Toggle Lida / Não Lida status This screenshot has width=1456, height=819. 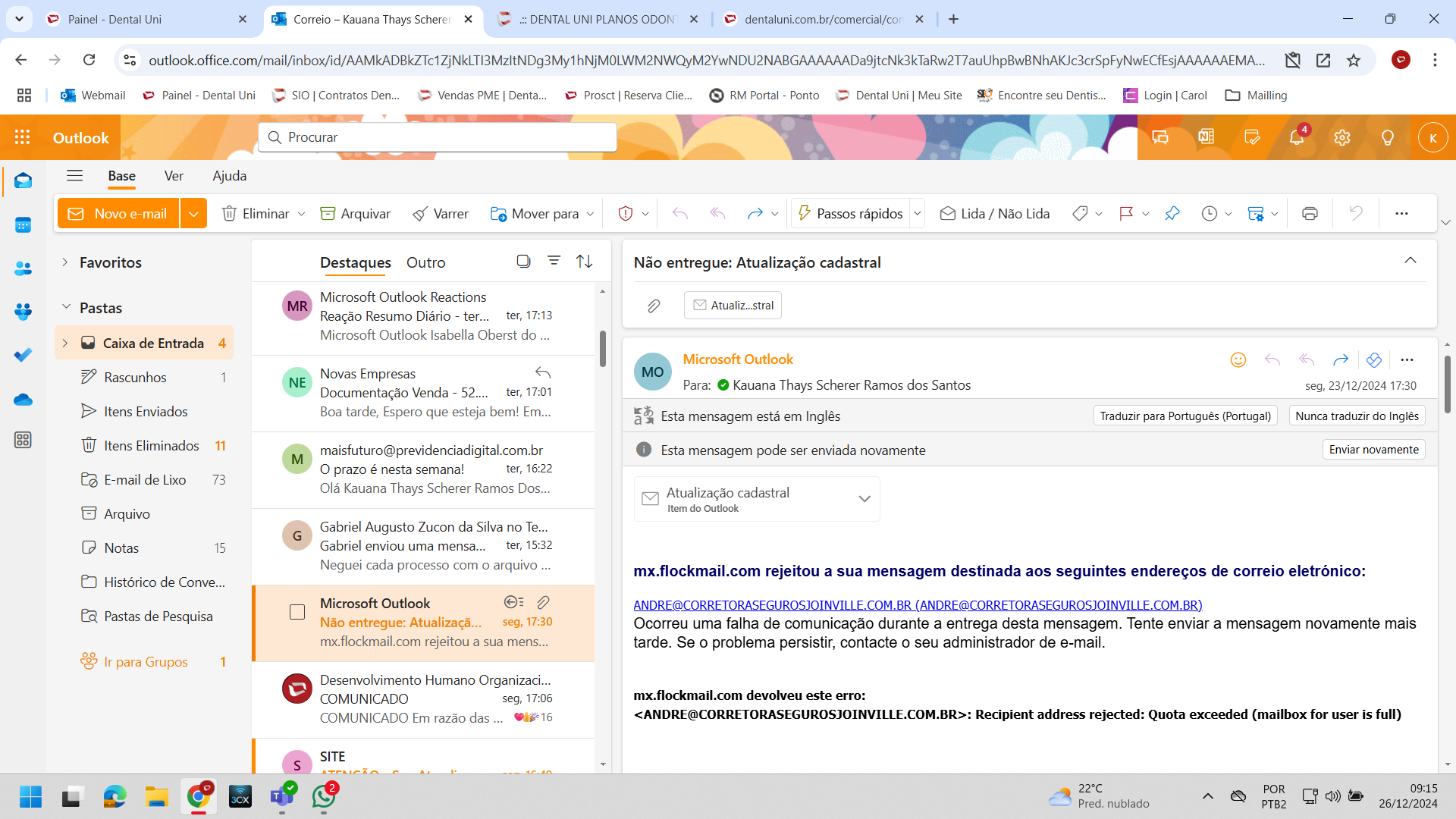click(x=994, y=214)
